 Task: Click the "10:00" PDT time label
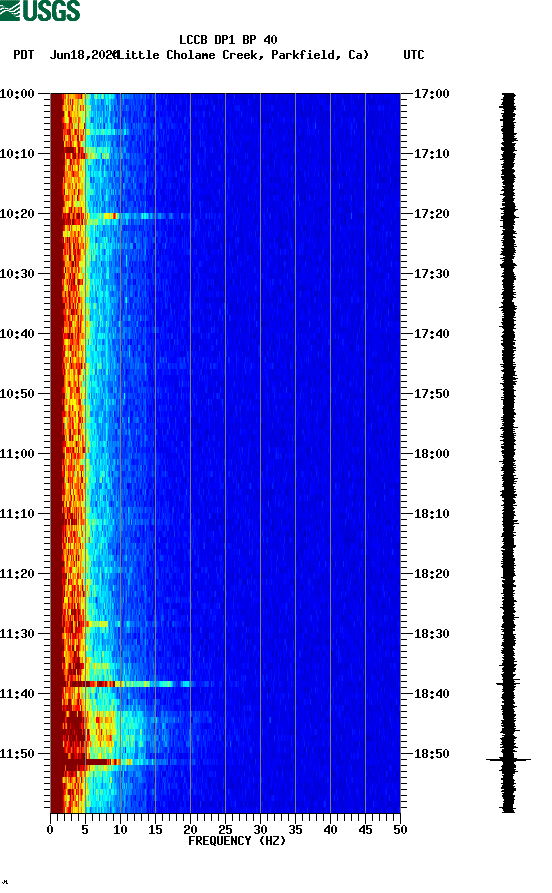(17, 93)
